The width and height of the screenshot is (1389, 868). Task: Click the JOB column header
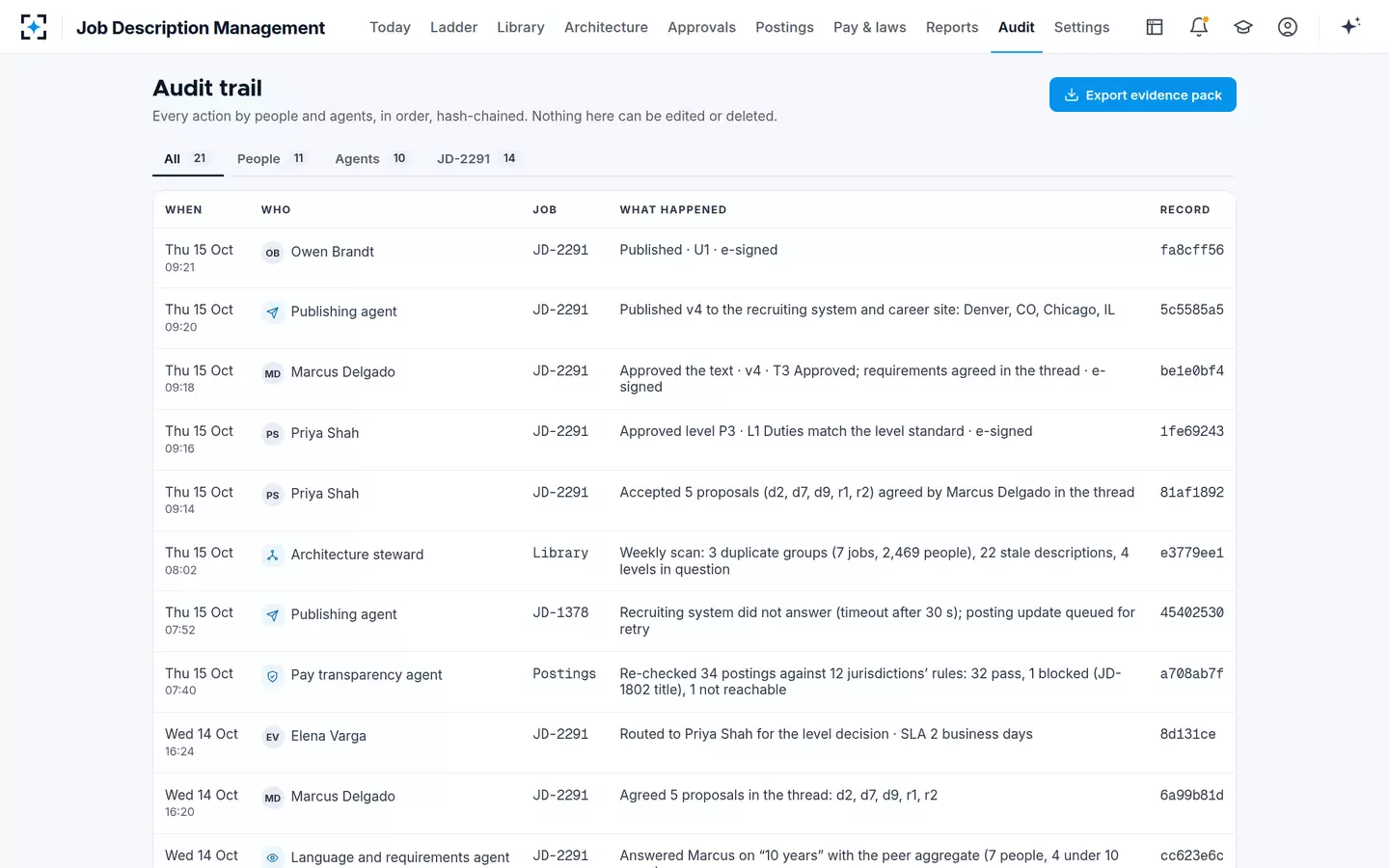[x=544, y=210]
